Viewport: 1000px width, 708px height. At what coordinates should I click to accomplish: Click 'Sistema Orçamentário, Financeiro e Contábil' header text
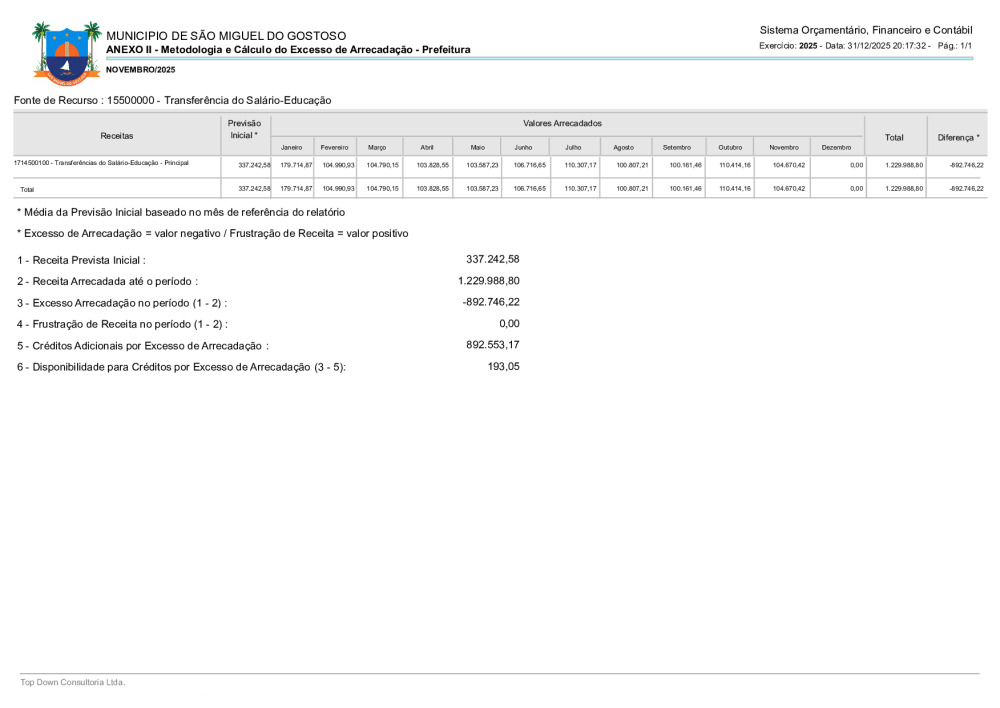[x=866, y=30]
